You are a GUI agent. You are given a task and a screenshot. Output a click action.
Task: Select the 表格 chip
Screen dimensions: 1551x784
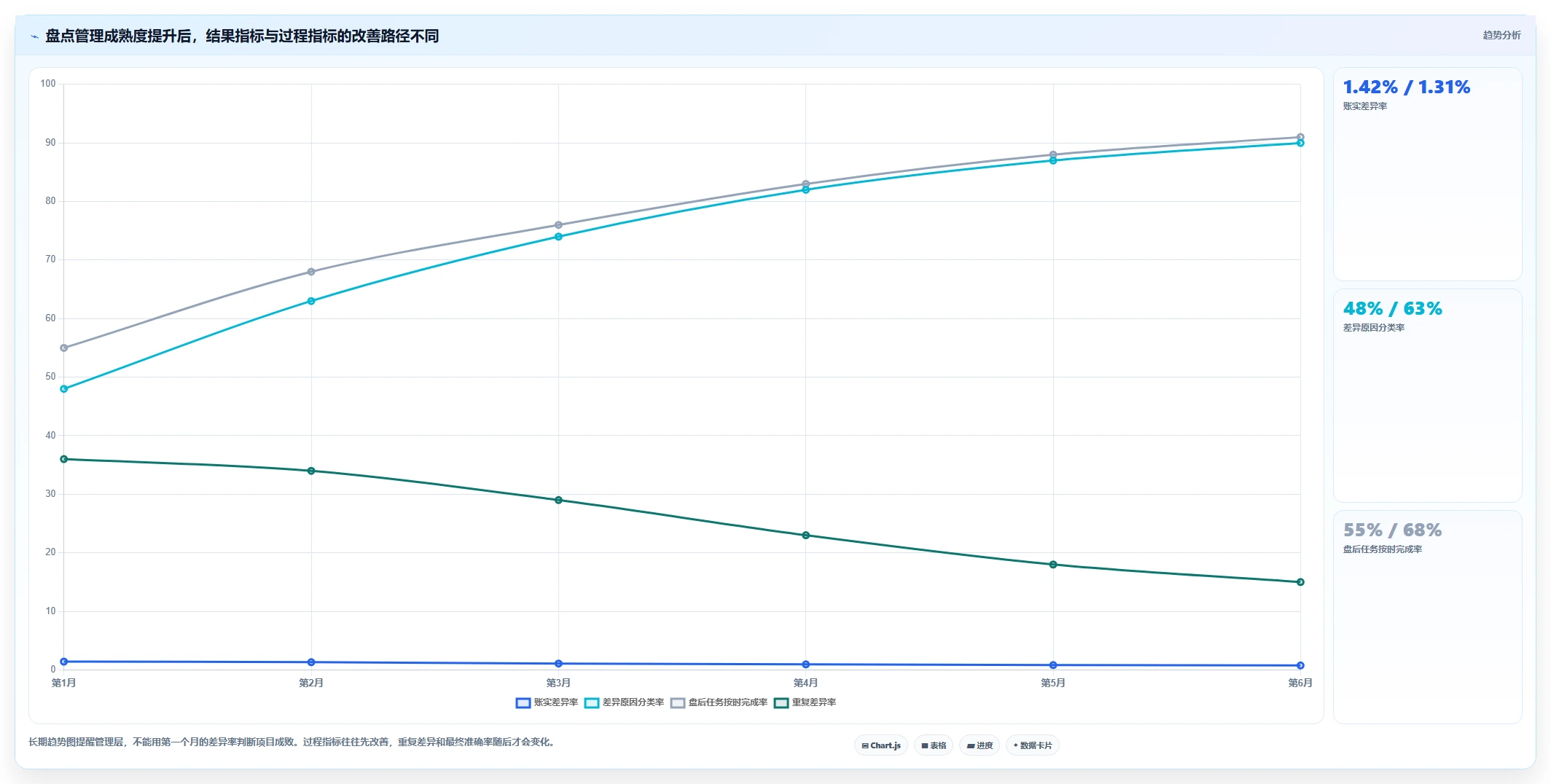click(x=934, y=745)
